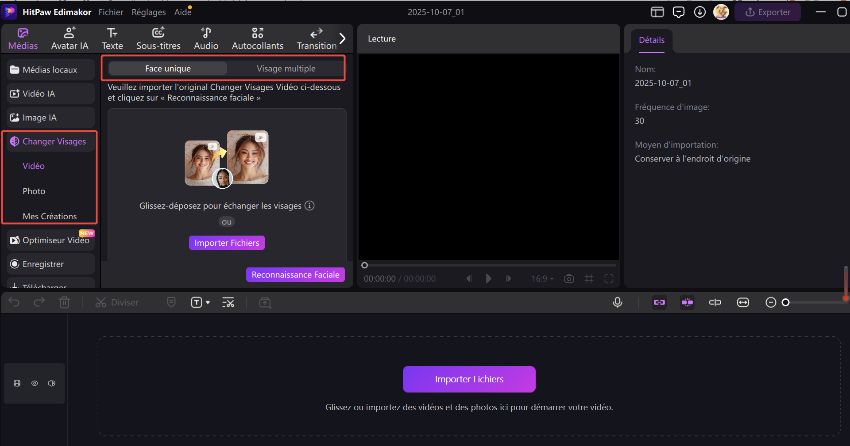
Task: Toggle the track mute speaker icon
Action: (x=51, y=383)
